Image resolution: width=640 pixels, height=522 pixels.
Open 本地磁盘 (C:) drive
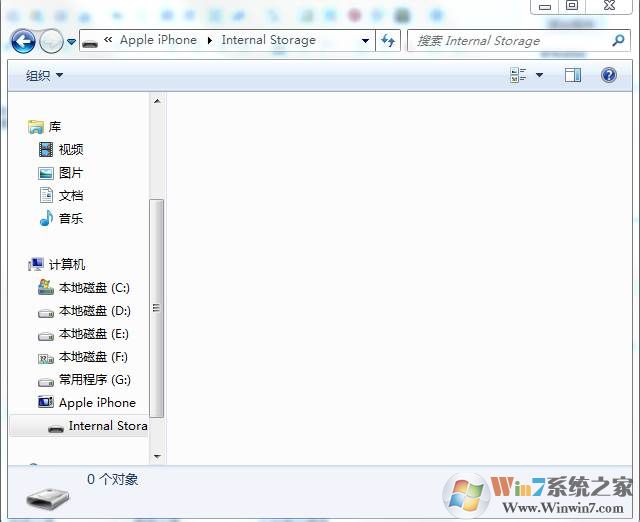click(x=93, y=287)
